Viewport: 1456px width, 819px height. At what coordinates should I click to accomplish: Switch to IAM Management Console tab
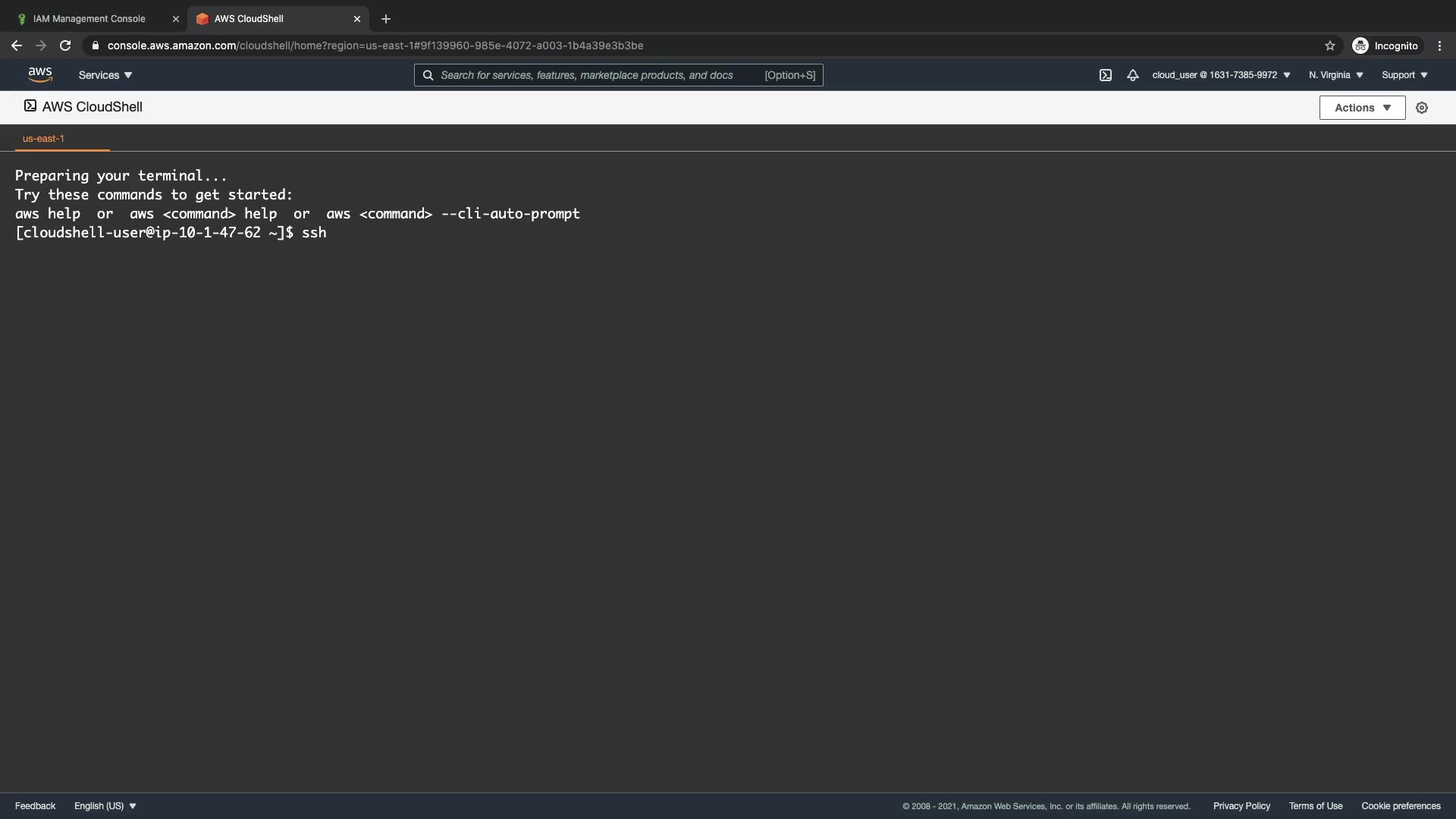tap(89, 19)
